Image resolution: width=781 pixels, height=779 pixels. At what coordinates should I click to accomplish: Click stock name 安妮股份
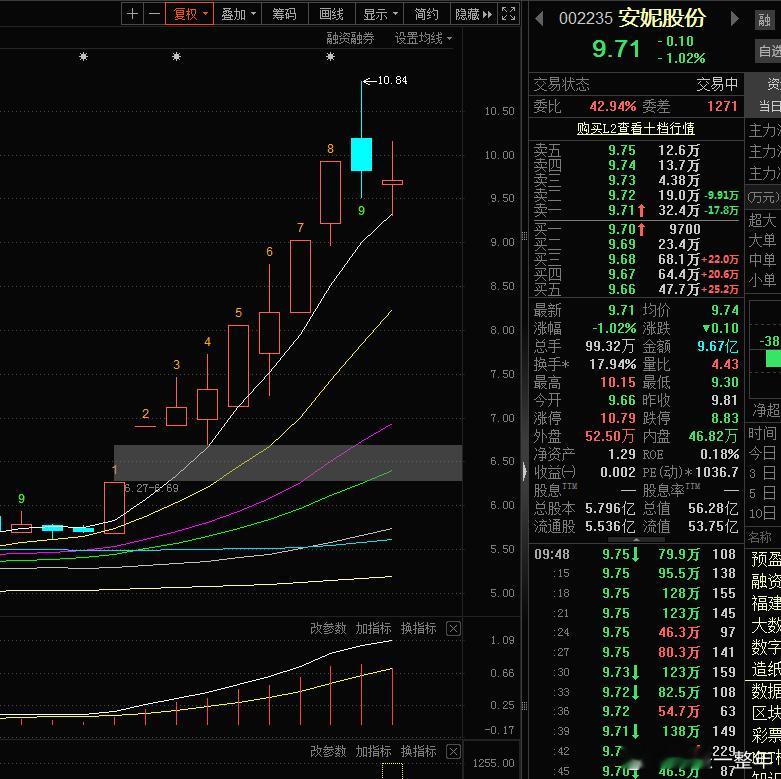point(662,18)
